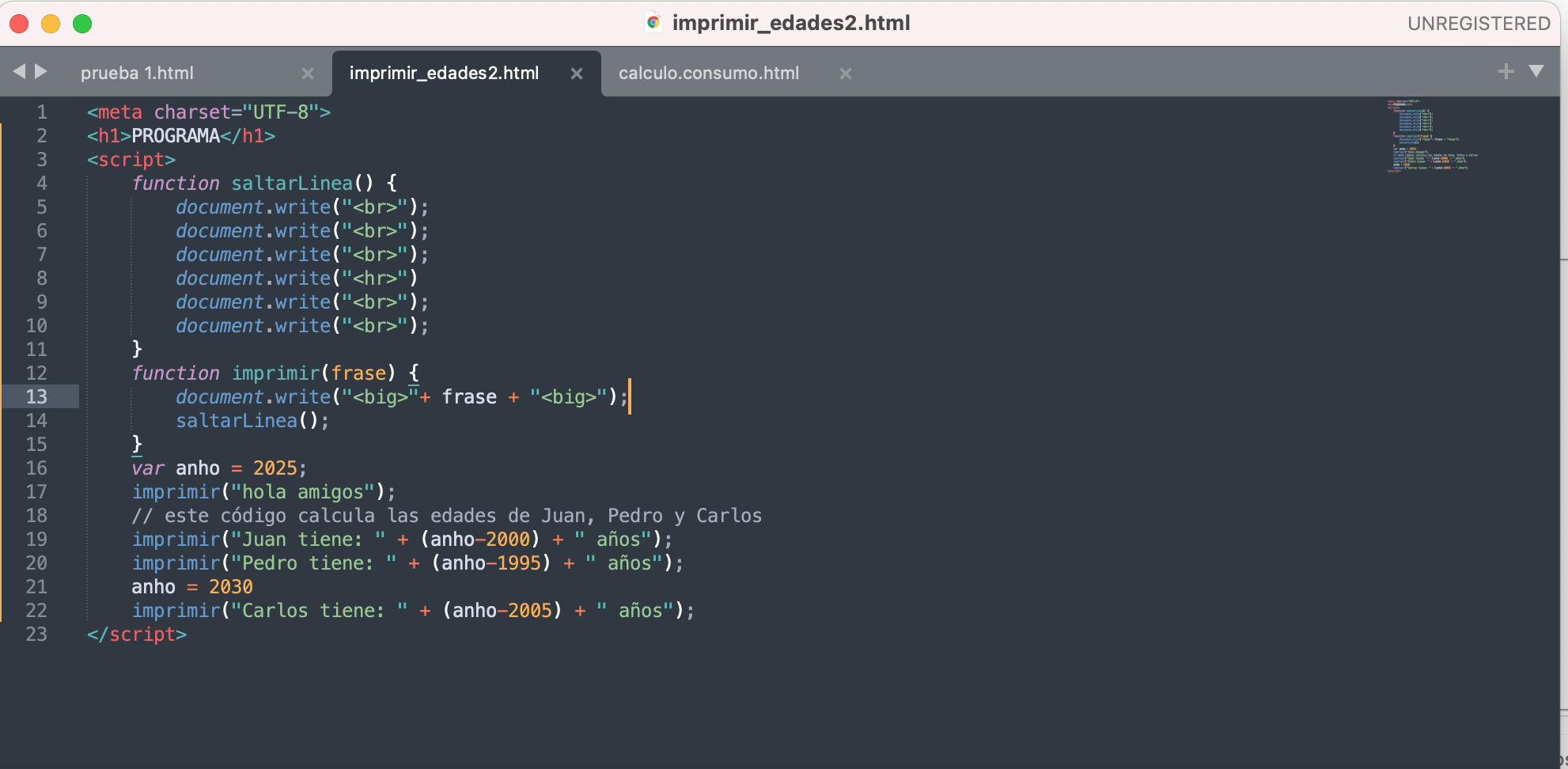The height and width of the screenshot is (769, 1568).
Task: Click the number 1995 on line 20
Action: pos(518,563)
